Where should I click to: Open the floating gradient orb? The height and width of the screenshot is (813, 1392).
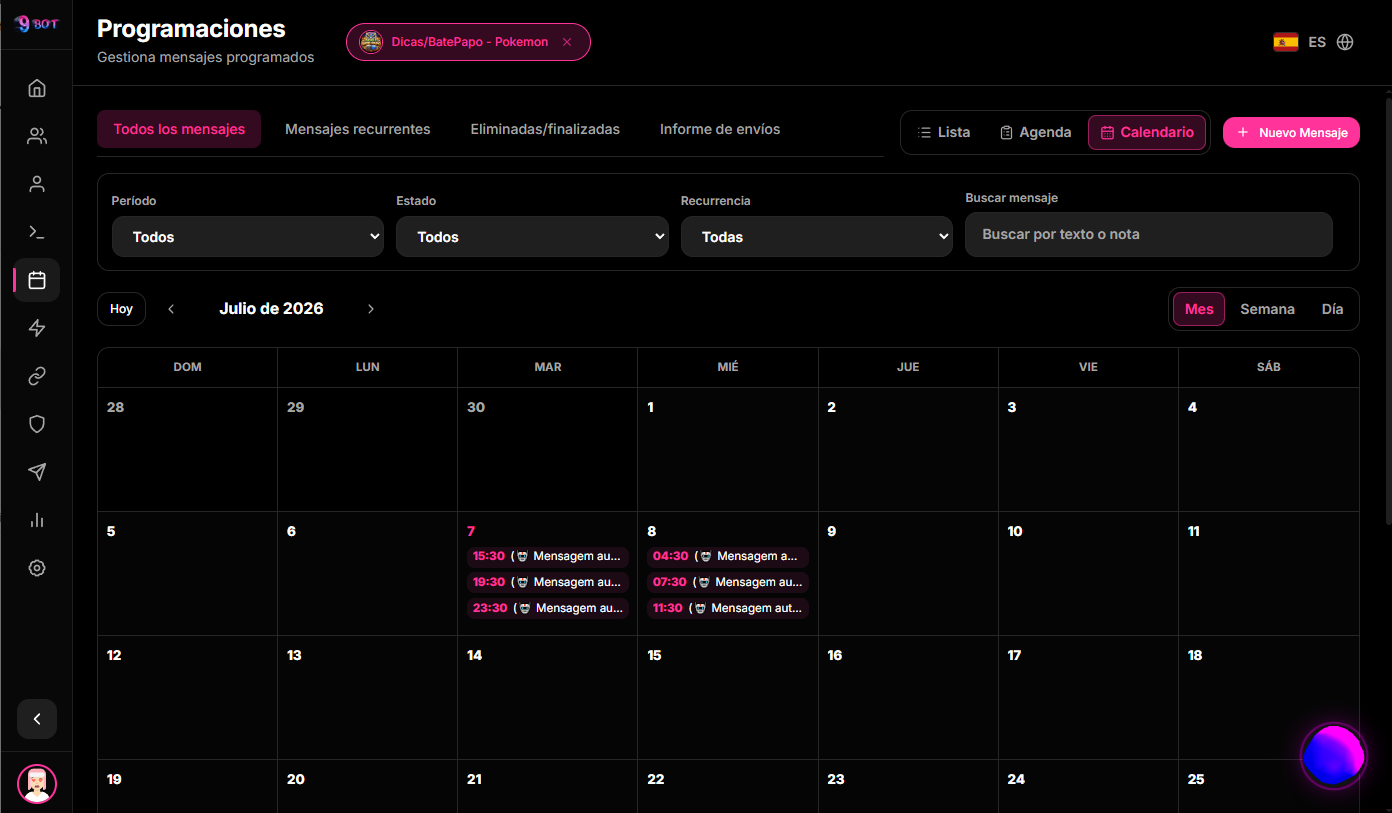click(1333, 755)
